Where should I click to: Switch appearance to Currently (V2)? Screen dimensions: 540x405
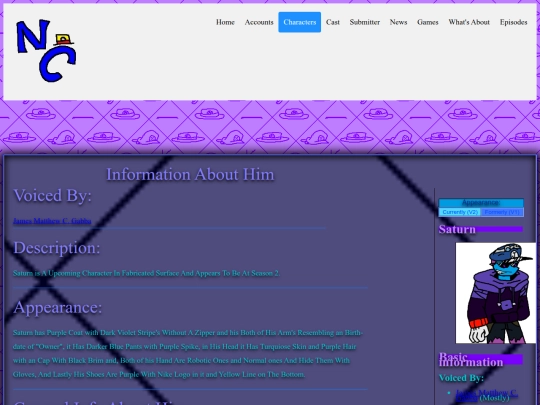click(x=460, y=212)
